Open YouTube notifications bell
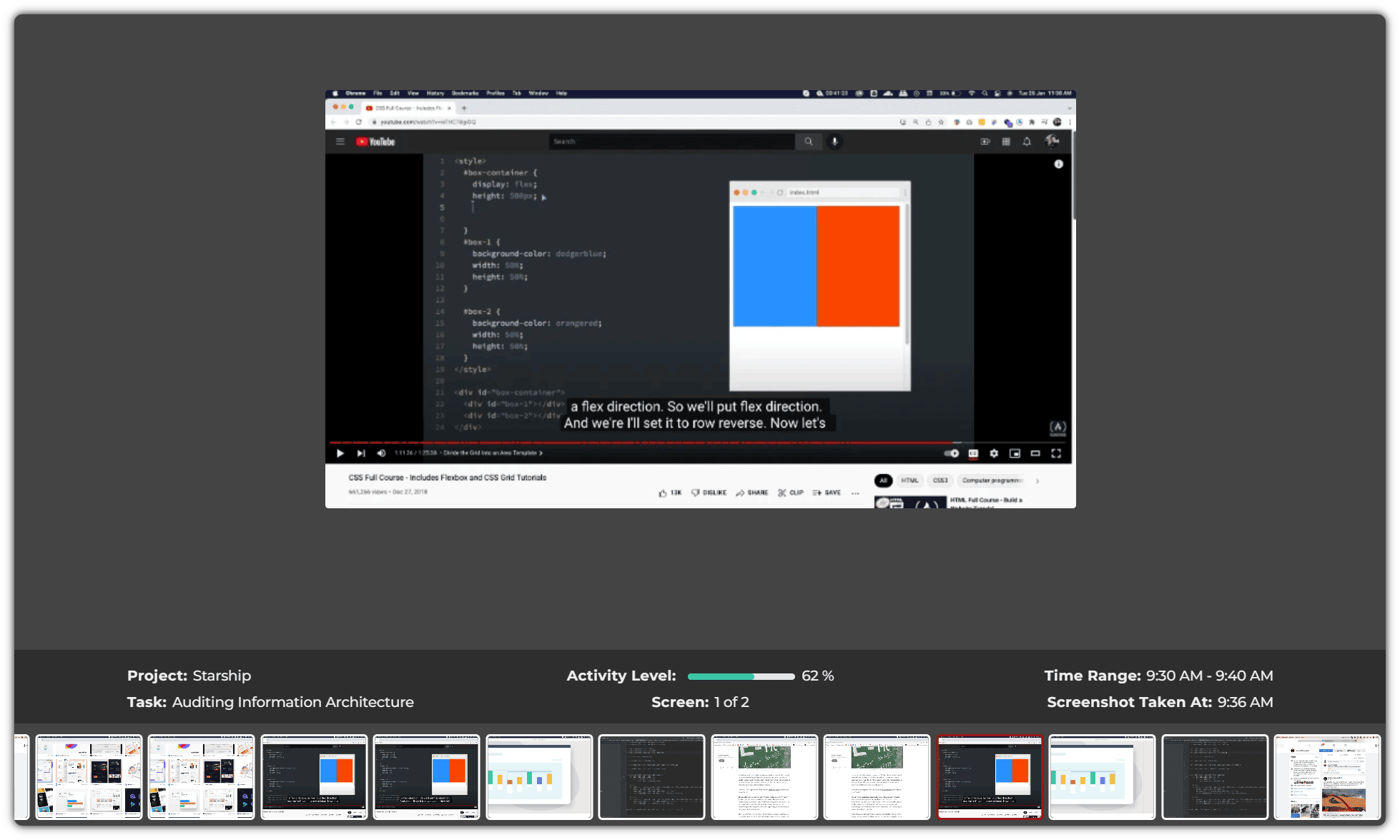Screen dimensions: 1400x840 click(1027, 142)
